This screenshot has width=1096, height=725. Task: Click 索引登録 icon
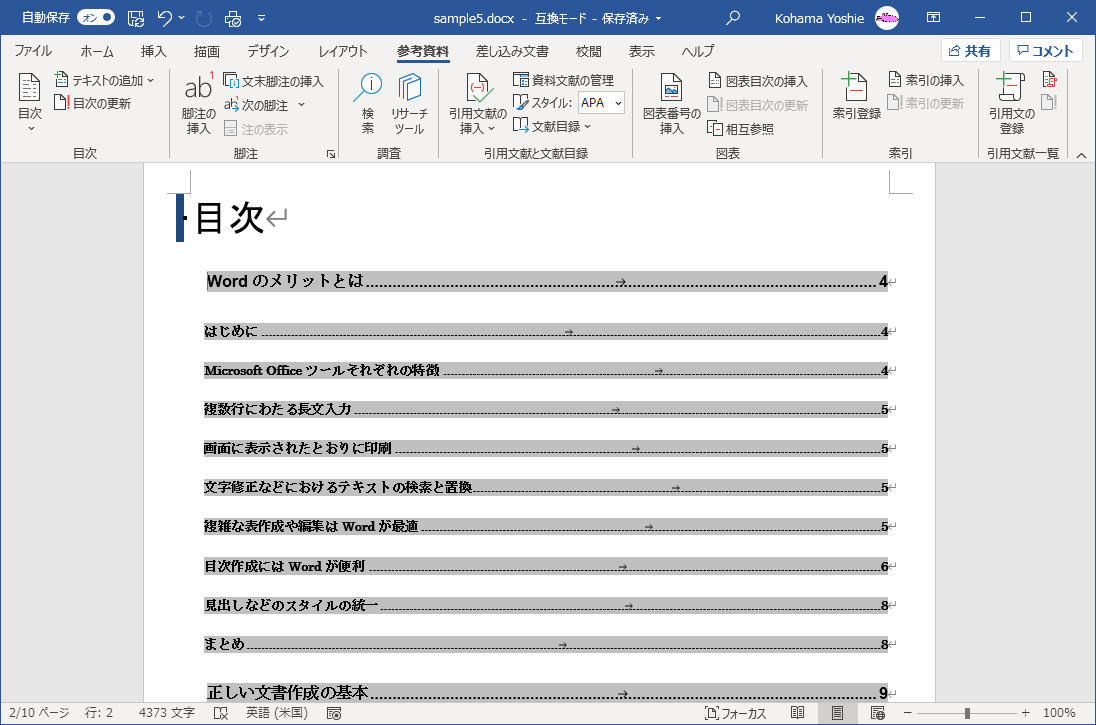point(856,96)
